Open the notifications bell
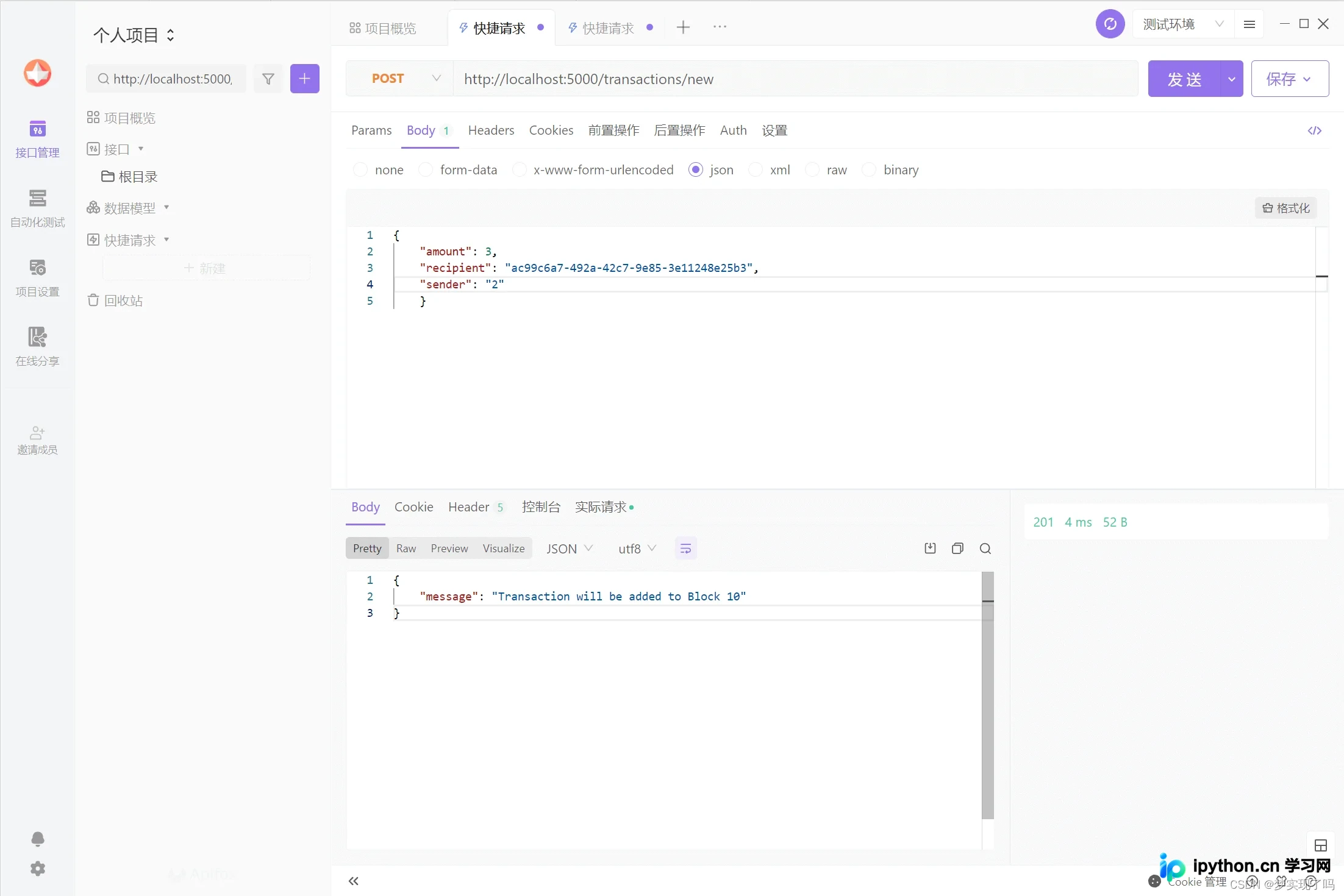The width and height of the screenshot is (1344, 896). [38, 839]
